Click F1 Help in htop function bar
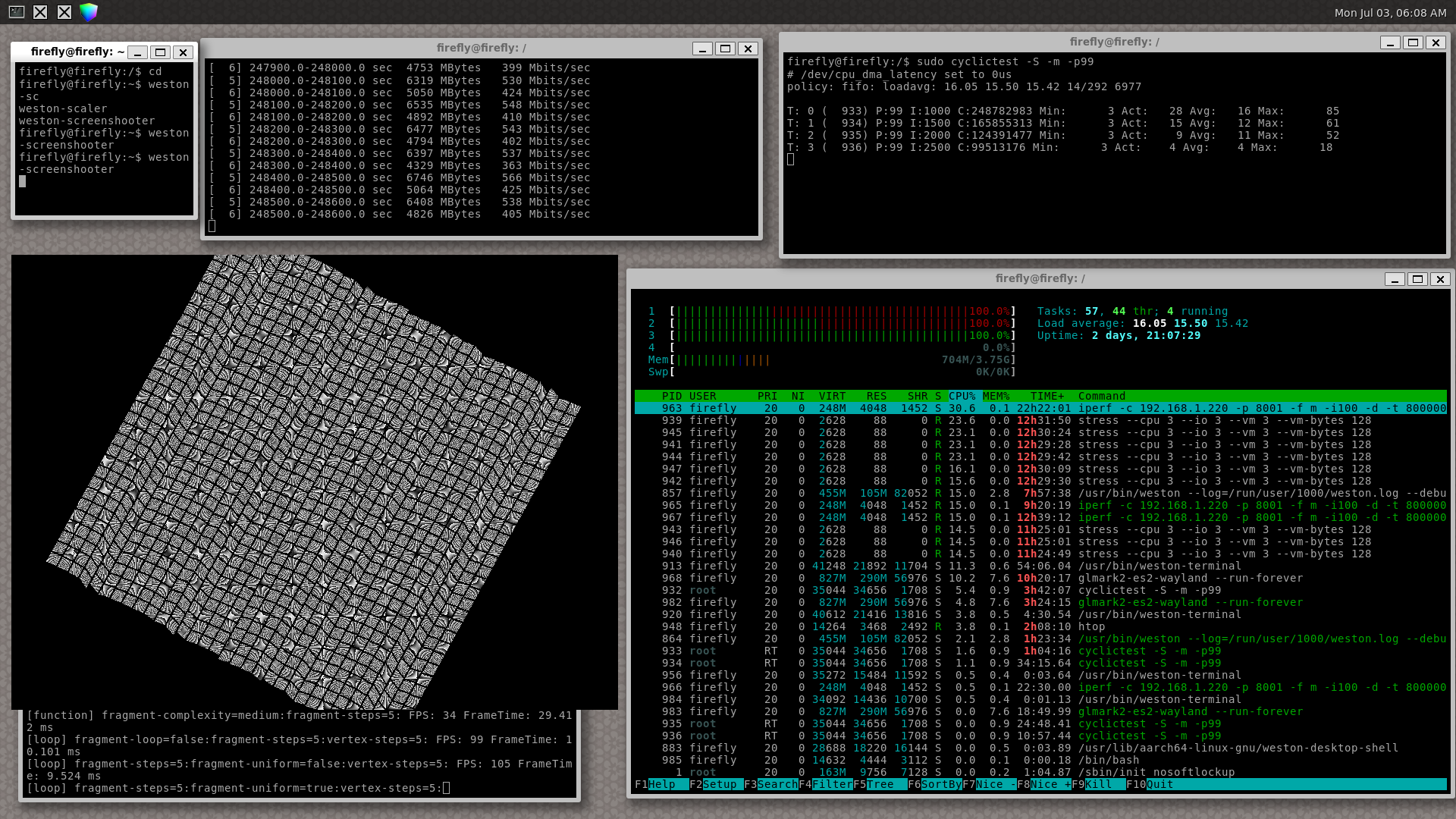The image size is (1456, 819). click(661, 784)
